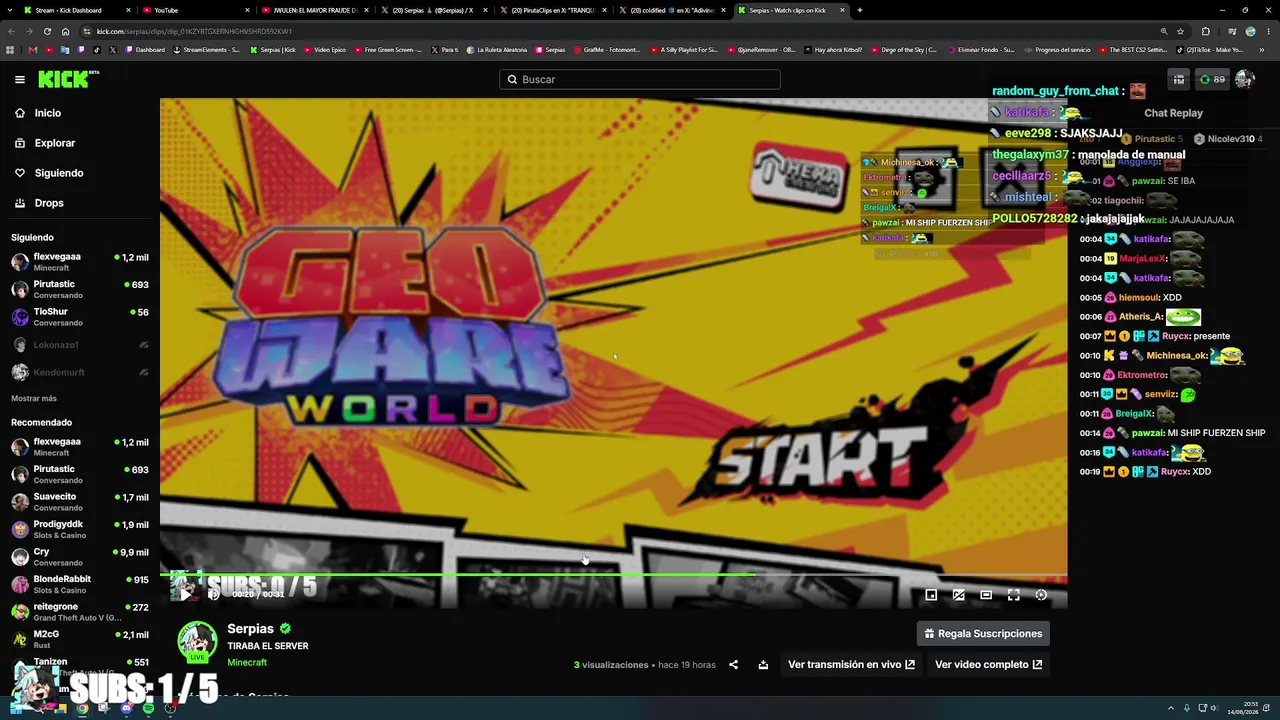Reload the page in the browser
This screenshot has width=1280, height=720.
(47, 31)
